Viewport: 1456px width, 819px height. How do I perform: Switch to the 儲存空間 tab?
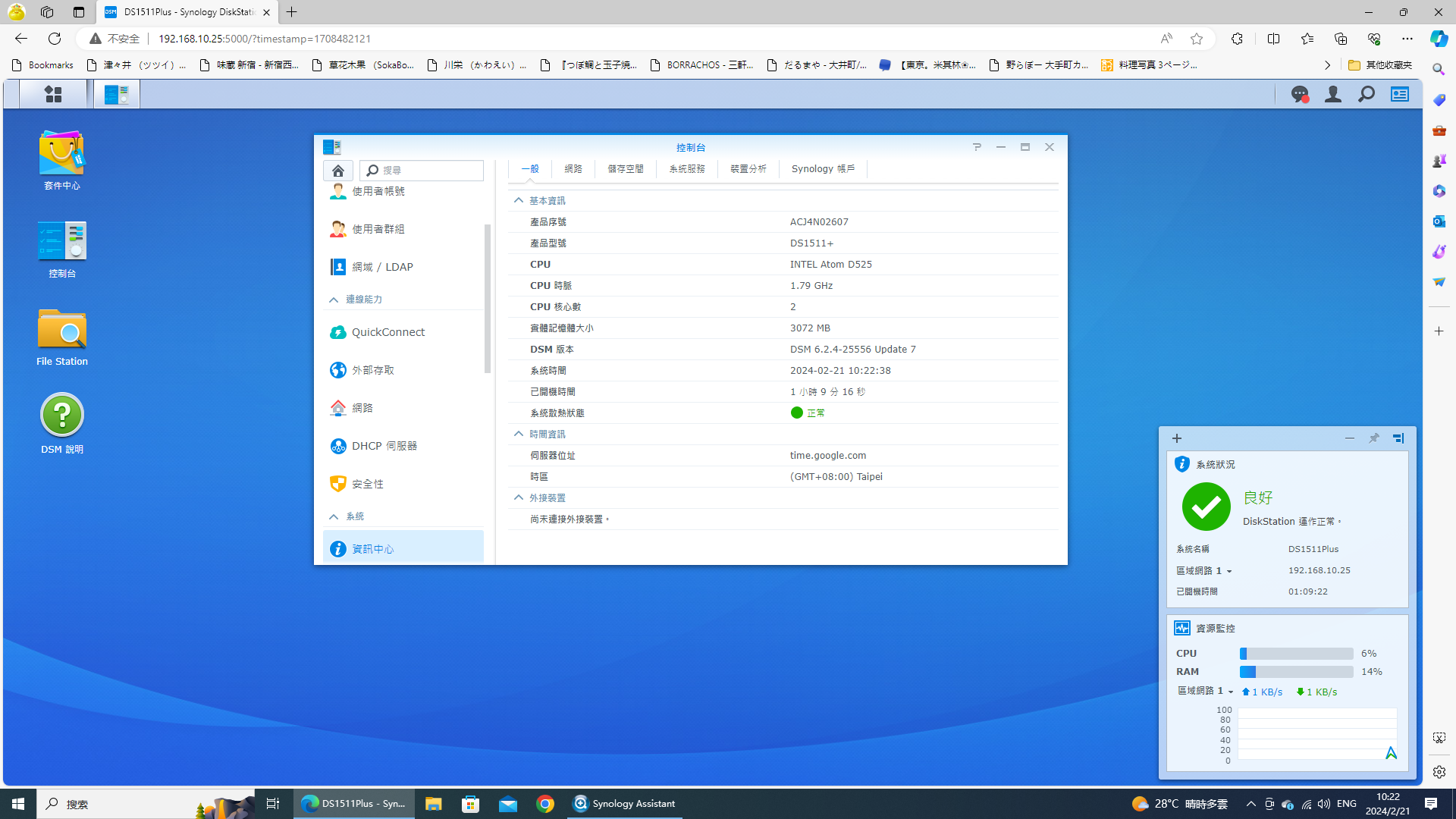coord(626,169)
